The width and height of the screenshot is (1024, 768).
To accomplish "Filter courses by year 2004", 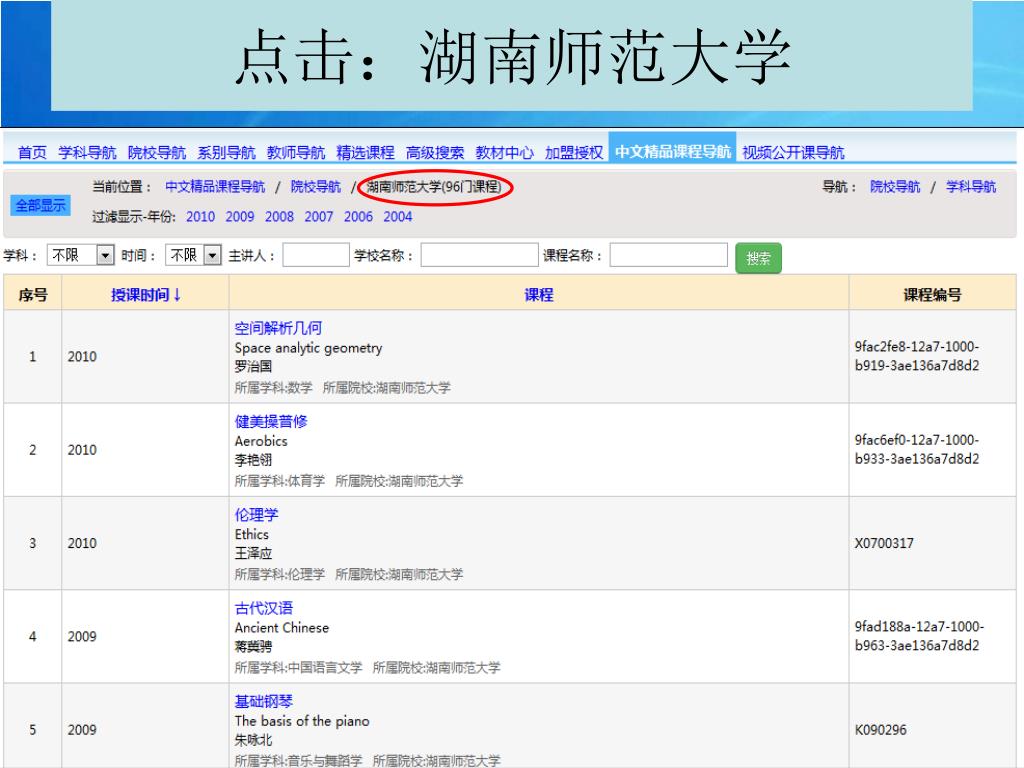I will (398, 217).
